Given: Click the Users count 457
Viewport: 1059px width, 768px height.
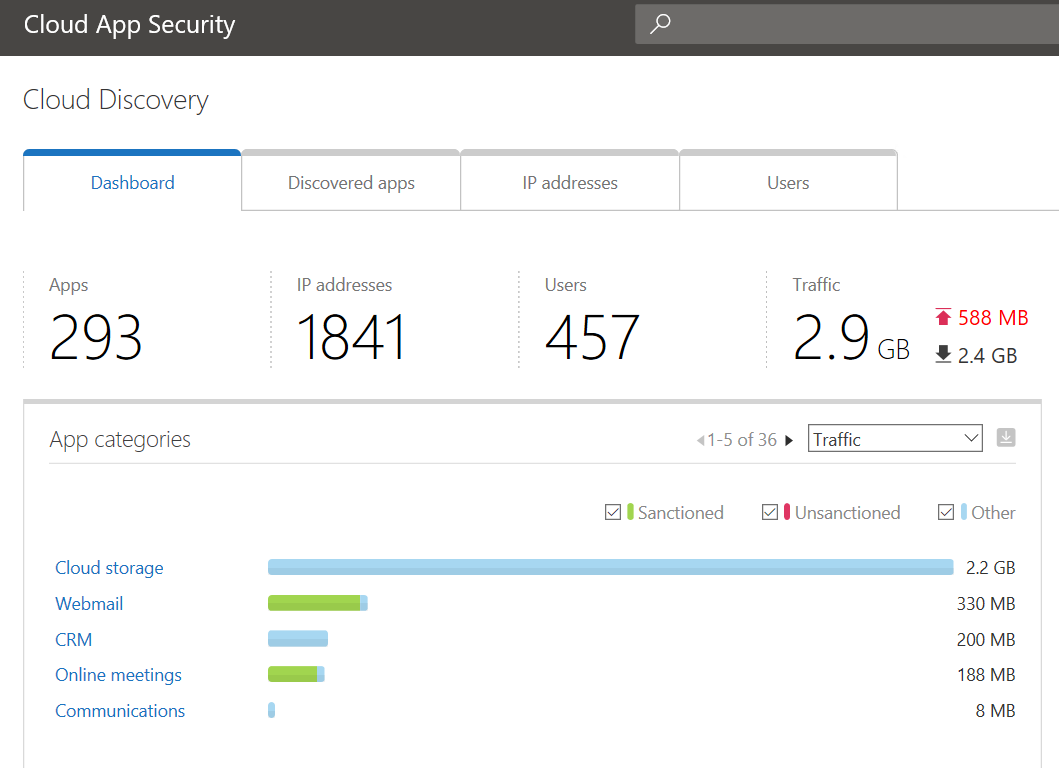Looking at the screenshot, I should pos(592,337).
